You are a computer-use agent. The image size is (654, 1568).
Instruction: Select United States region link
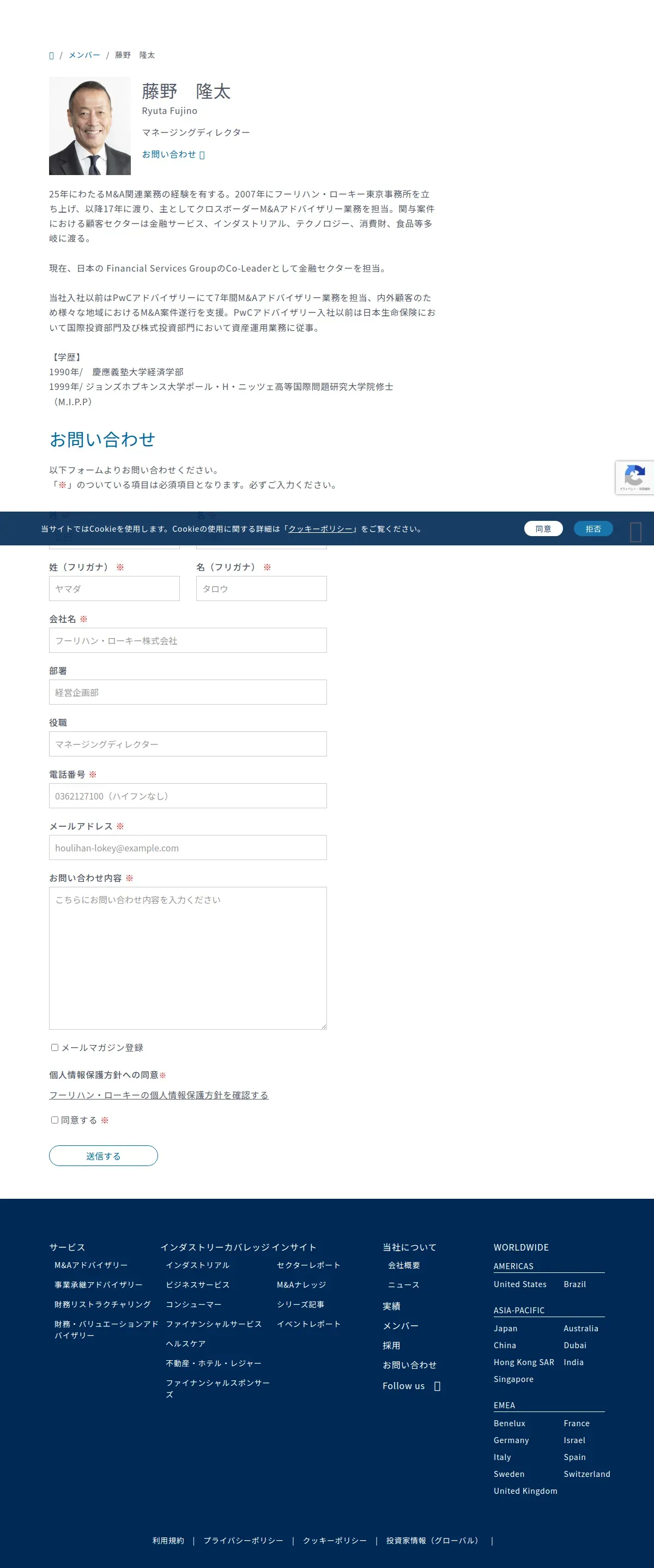pyautogui.click(x=520, y=1284)
